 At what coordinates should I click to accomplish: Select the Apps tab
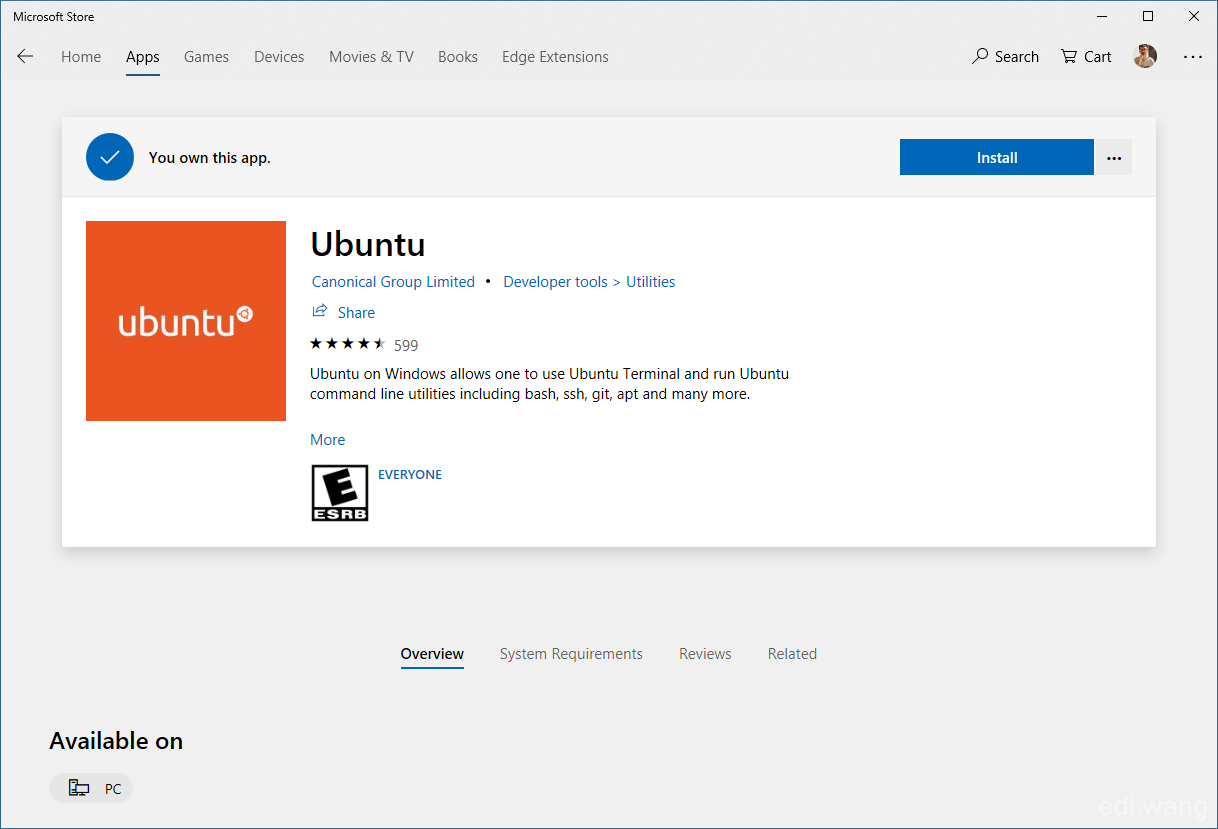point(143,57)
